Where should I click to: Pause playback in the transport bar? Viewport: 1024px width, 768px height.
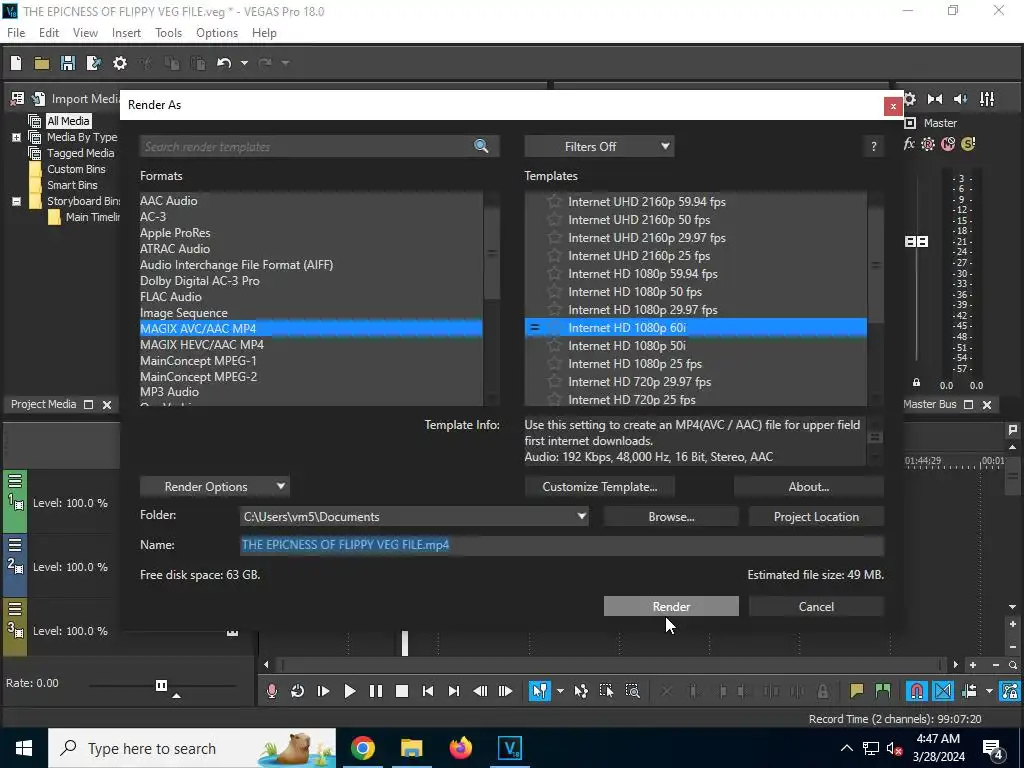[376, 691]
